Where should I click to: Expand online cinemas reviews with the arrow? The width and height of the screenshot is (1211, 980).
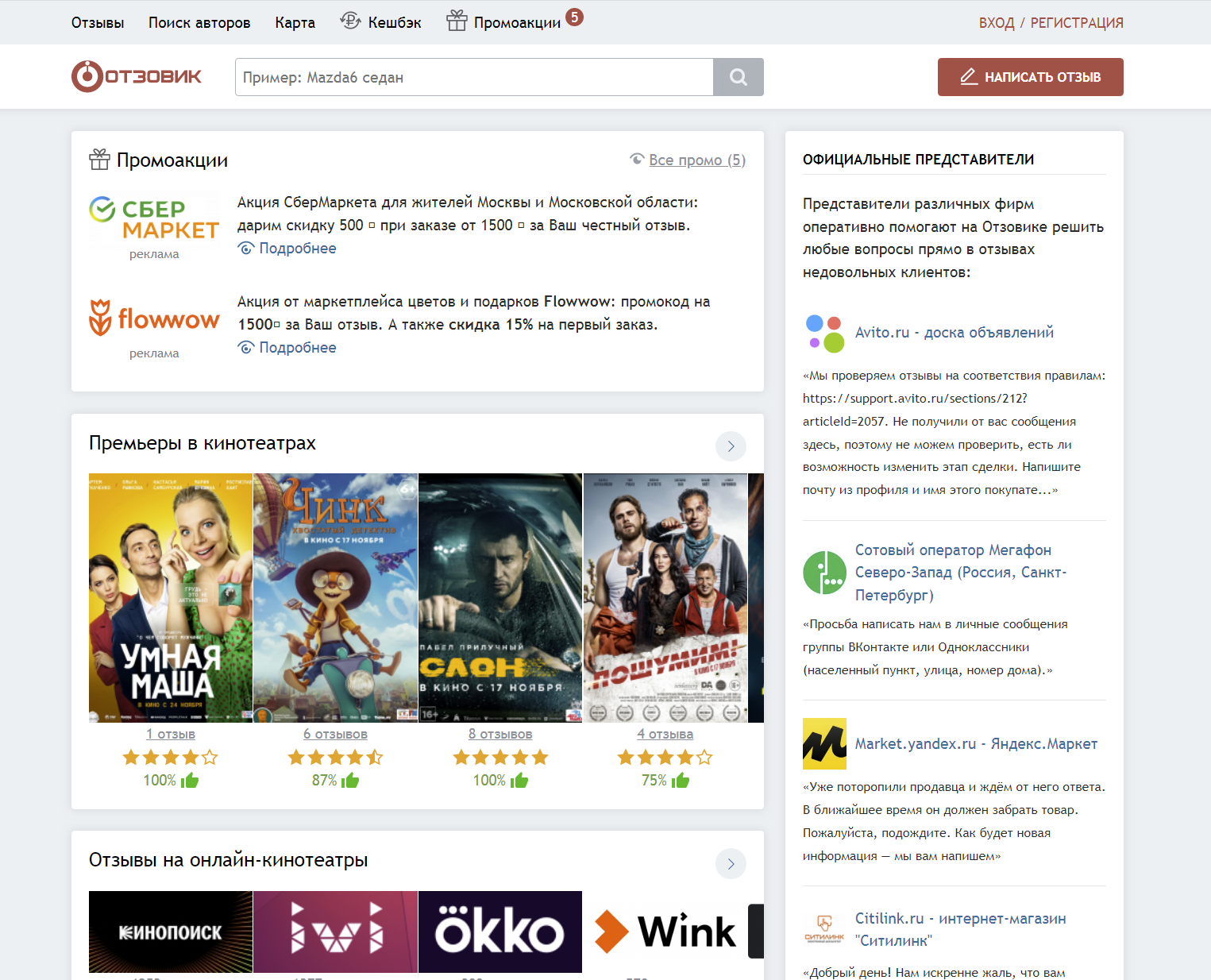(731, 863)
